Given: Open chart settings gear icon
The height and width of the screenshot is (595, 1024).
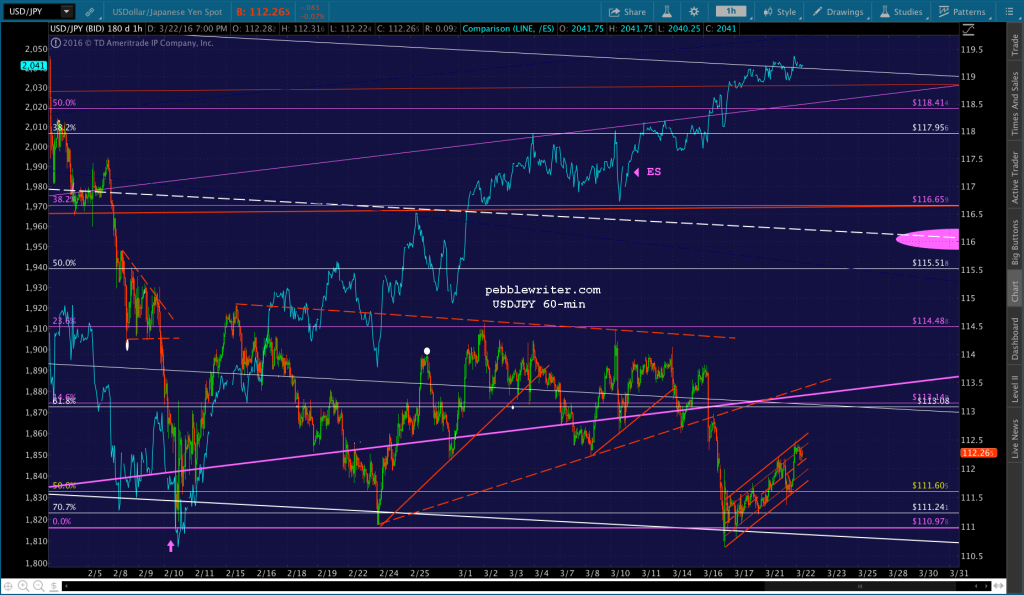Looking at the screenshot, I should (x=694, y=12).
